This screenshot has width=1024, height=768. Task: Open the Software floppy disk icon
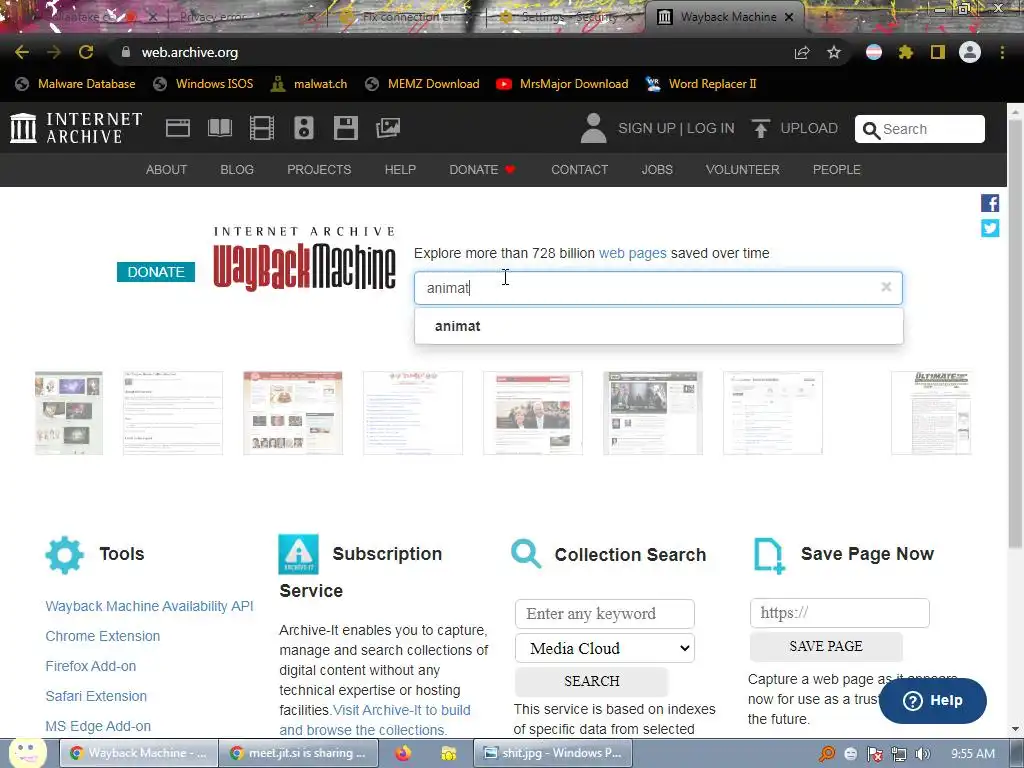click(x=345, y=128)
